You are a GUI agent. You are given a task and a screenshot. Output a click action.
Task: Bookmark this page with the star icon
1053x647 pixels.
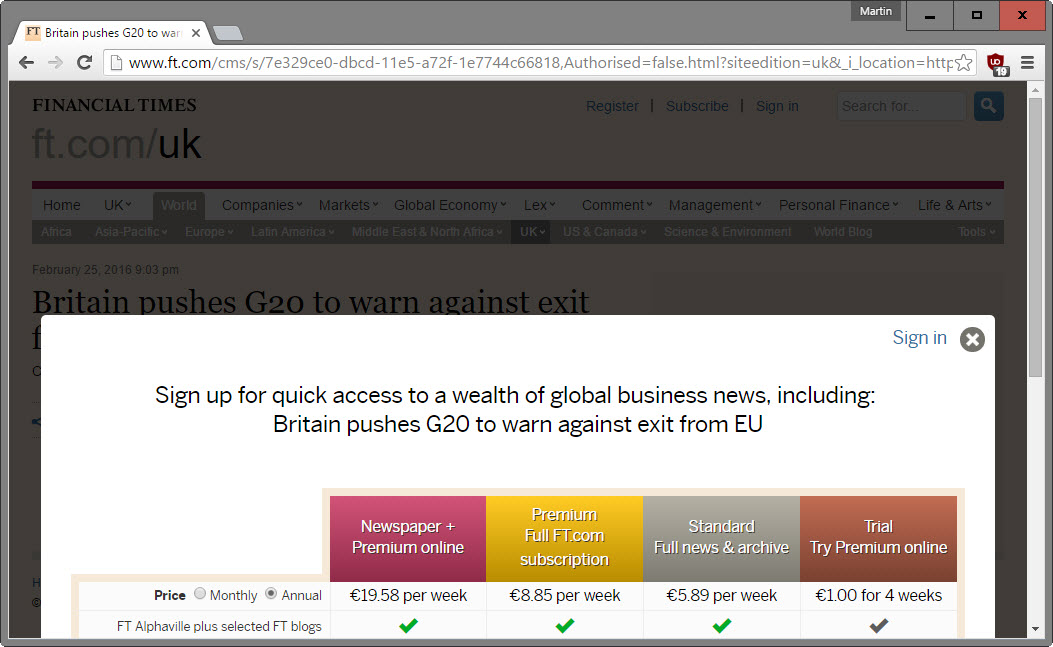point(964,62)
